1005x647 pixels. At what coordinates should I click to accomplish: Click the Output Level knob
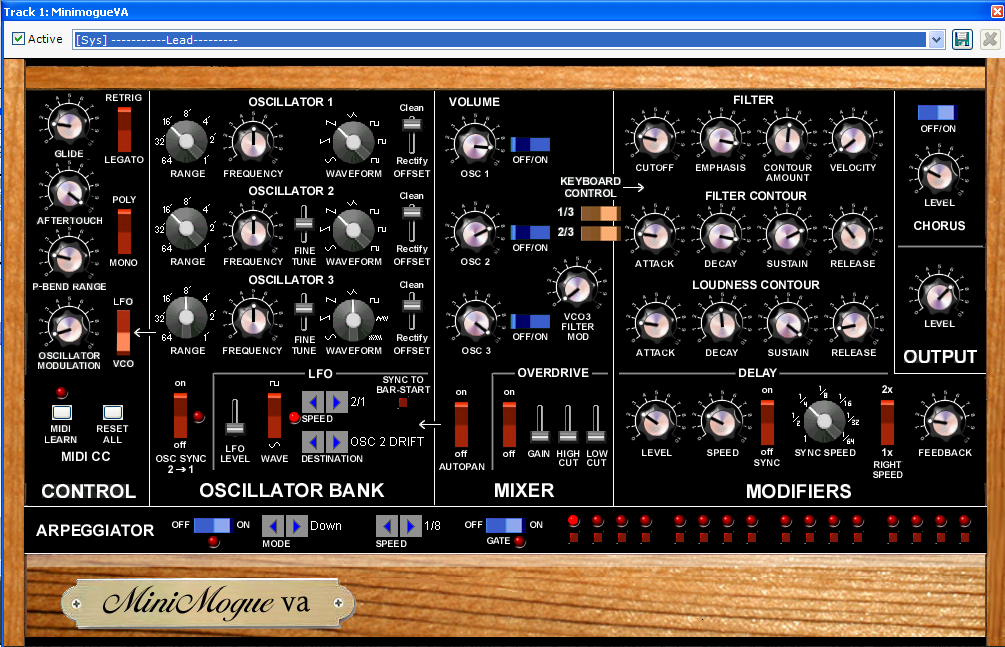click(939, 295)
